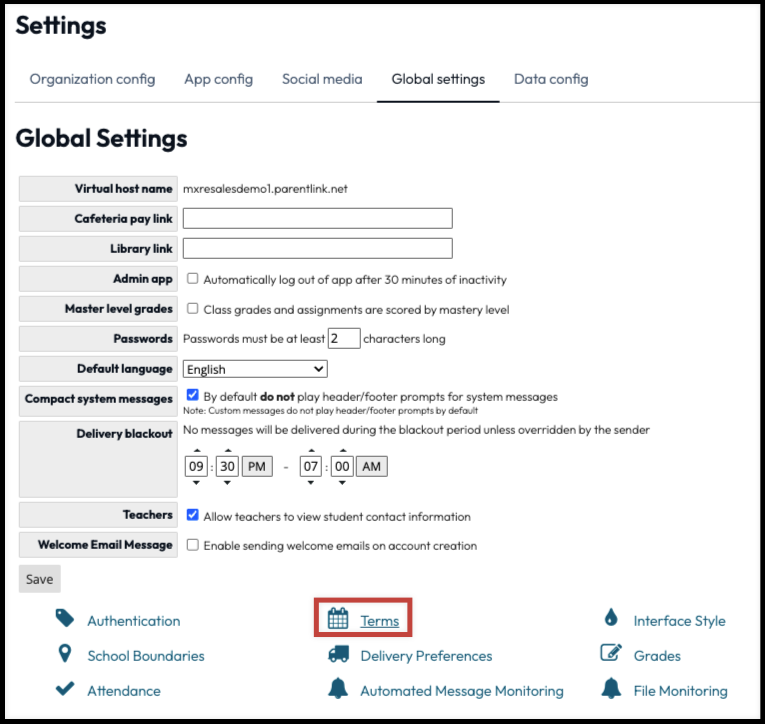Click the Attendance checkmark icon
765x724 pixels.
65,689
